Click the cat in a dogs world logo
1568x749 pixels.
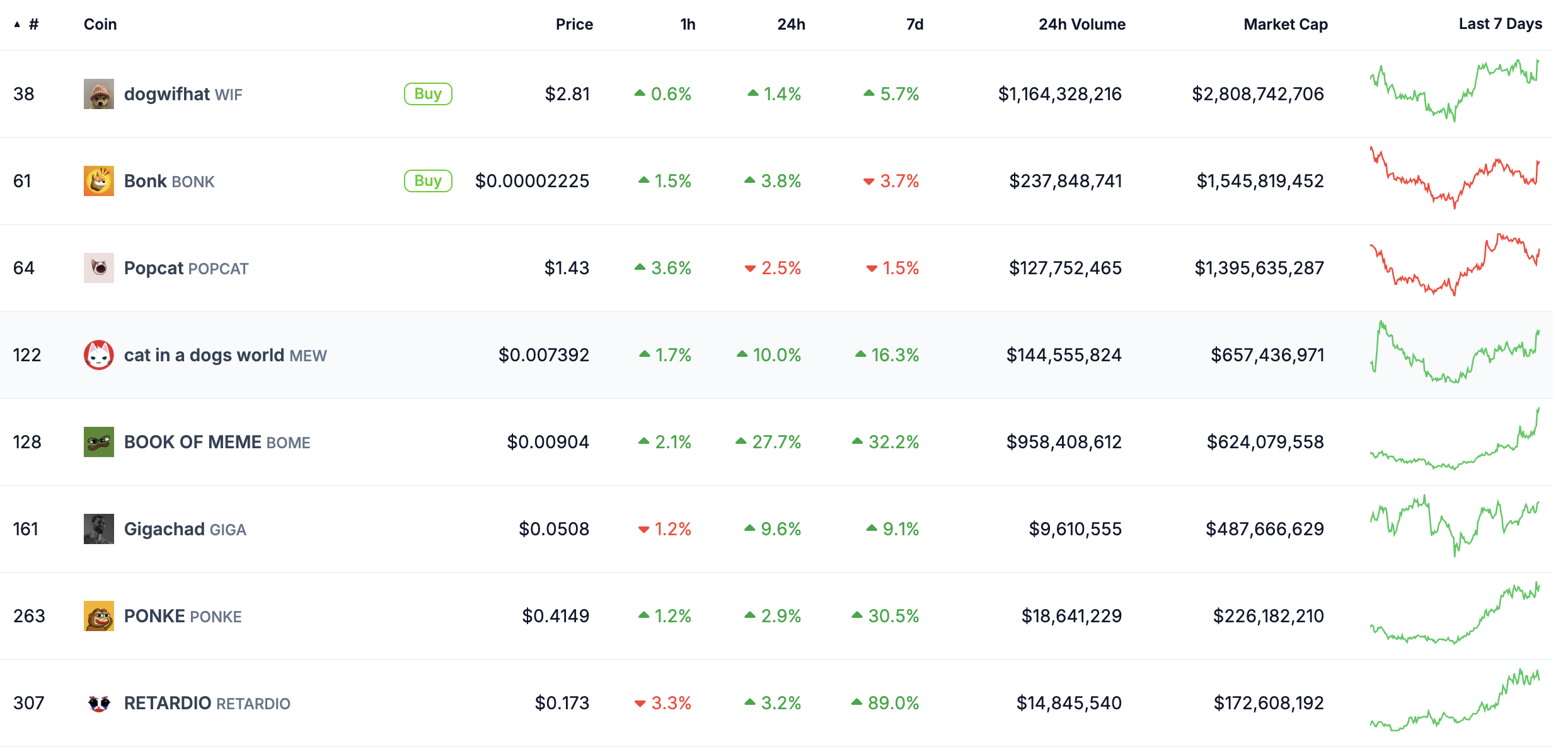(100, 354)
